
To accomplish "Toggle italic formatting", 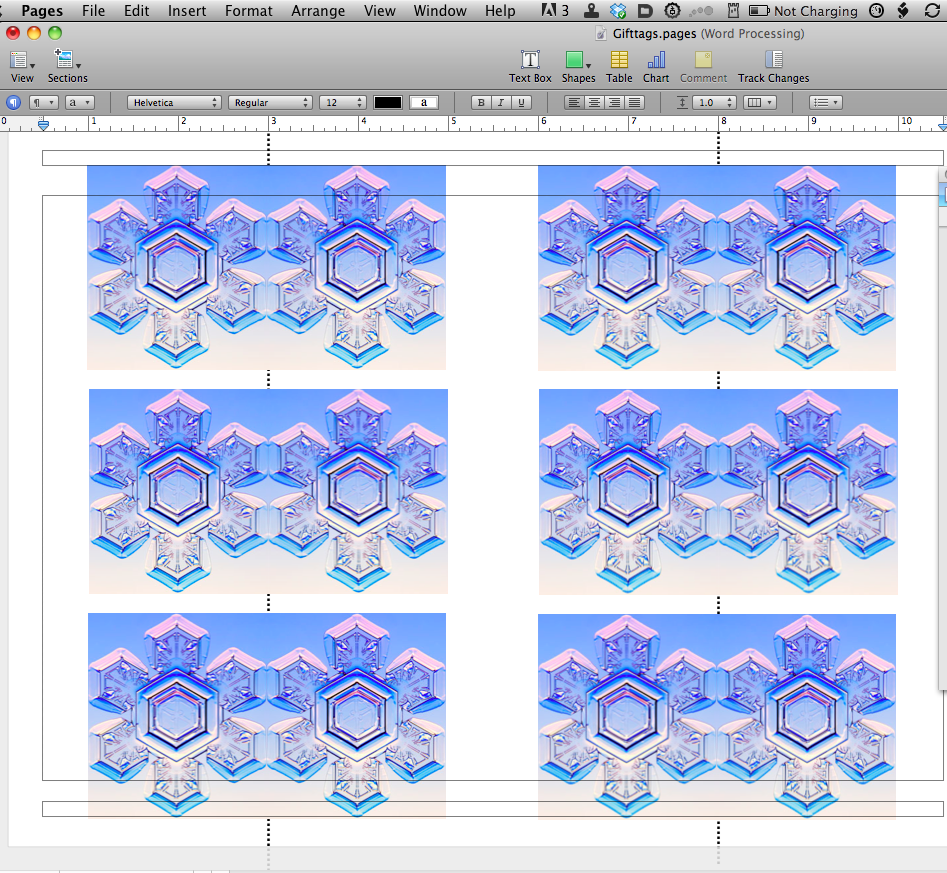I will (x=501, y=103).
